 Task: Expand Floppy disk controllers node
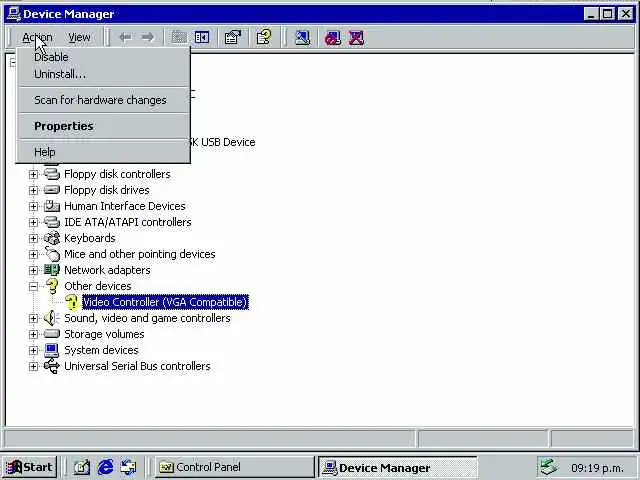tap(33, 174)
